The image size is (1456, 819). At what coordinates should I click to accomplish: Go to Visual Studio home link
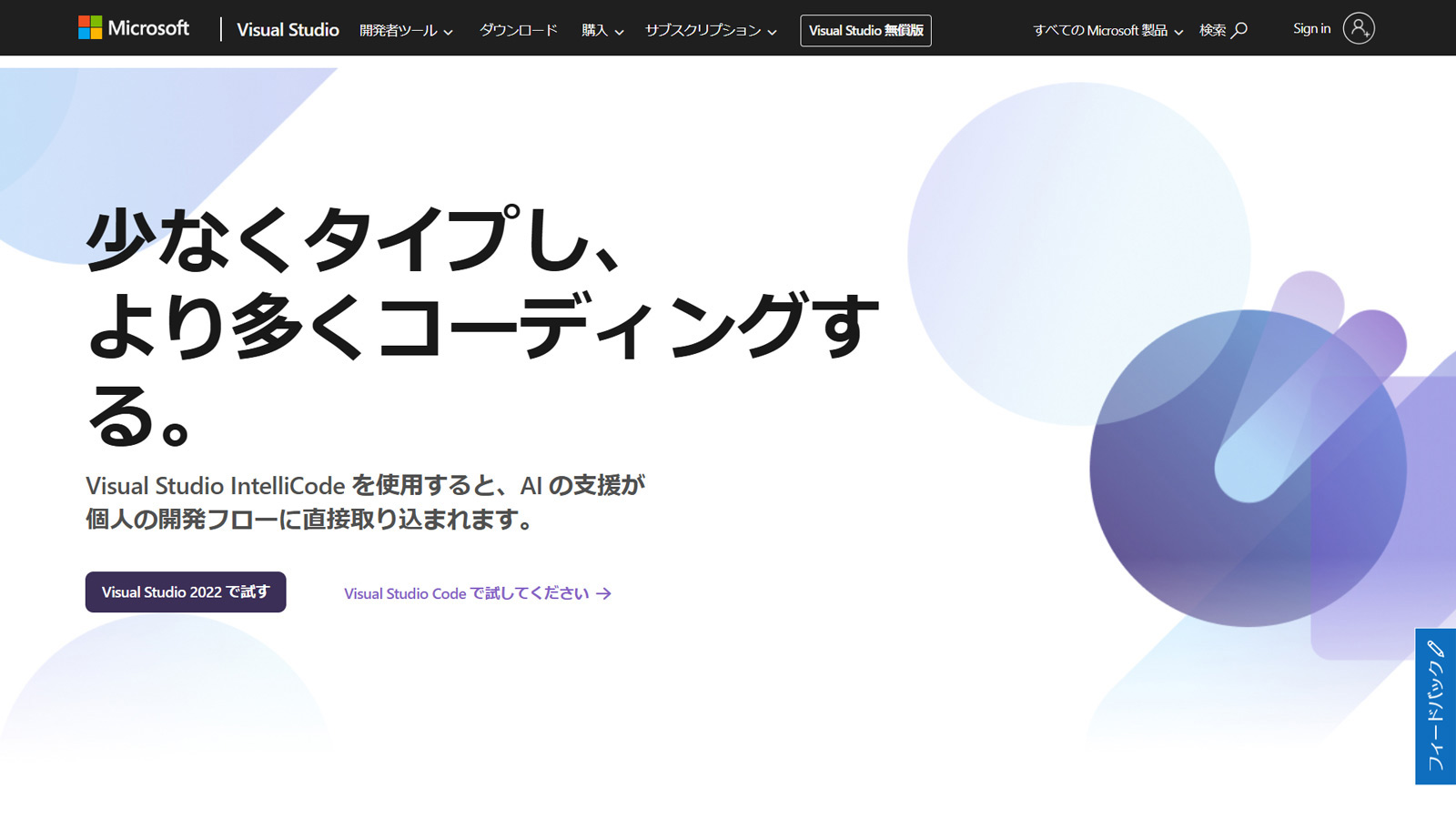(288, 30)
